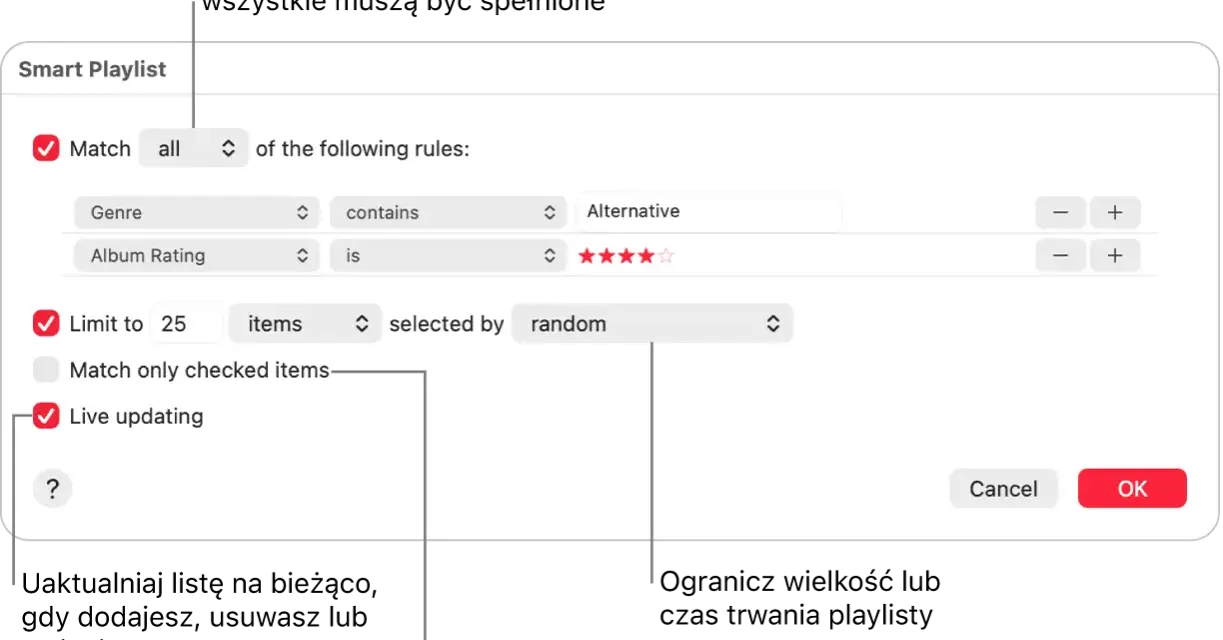Set album rating to three stars
The height and width of the screenshot is (640, 1223).
pos(627,256)
